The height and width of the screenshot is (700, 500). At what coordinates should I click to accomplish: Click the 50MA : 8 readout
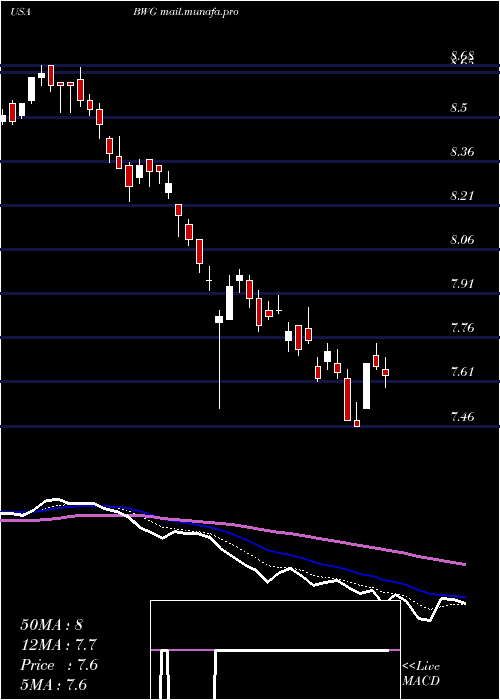click(52, 625)
